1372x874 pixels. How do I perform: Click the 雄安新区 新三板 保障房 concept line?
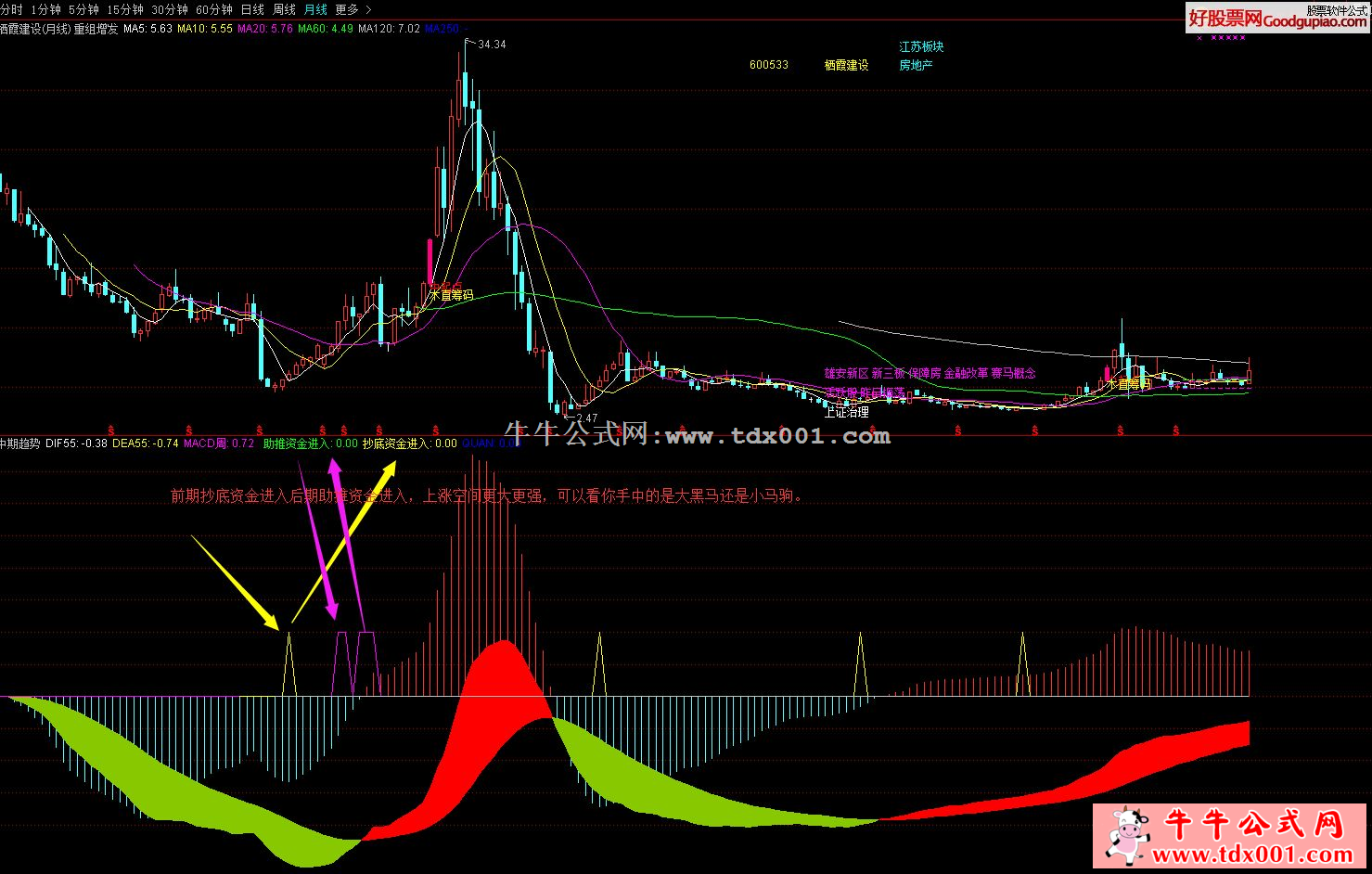click(930, 373)
